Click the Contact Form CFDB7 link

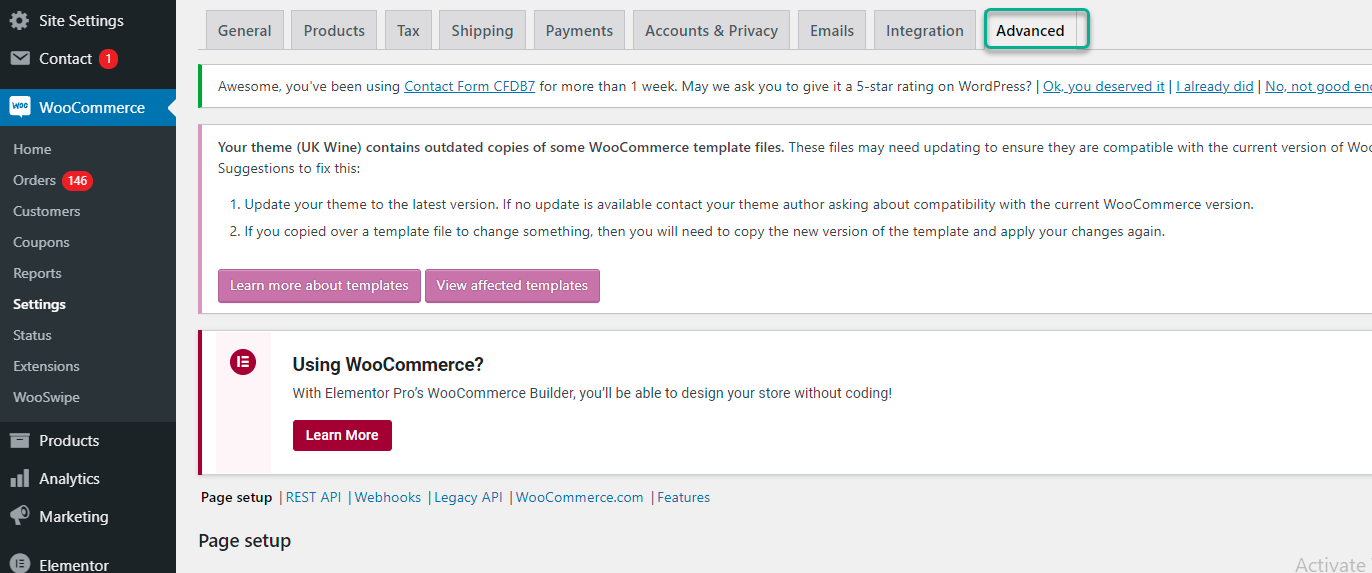point(469,86)
